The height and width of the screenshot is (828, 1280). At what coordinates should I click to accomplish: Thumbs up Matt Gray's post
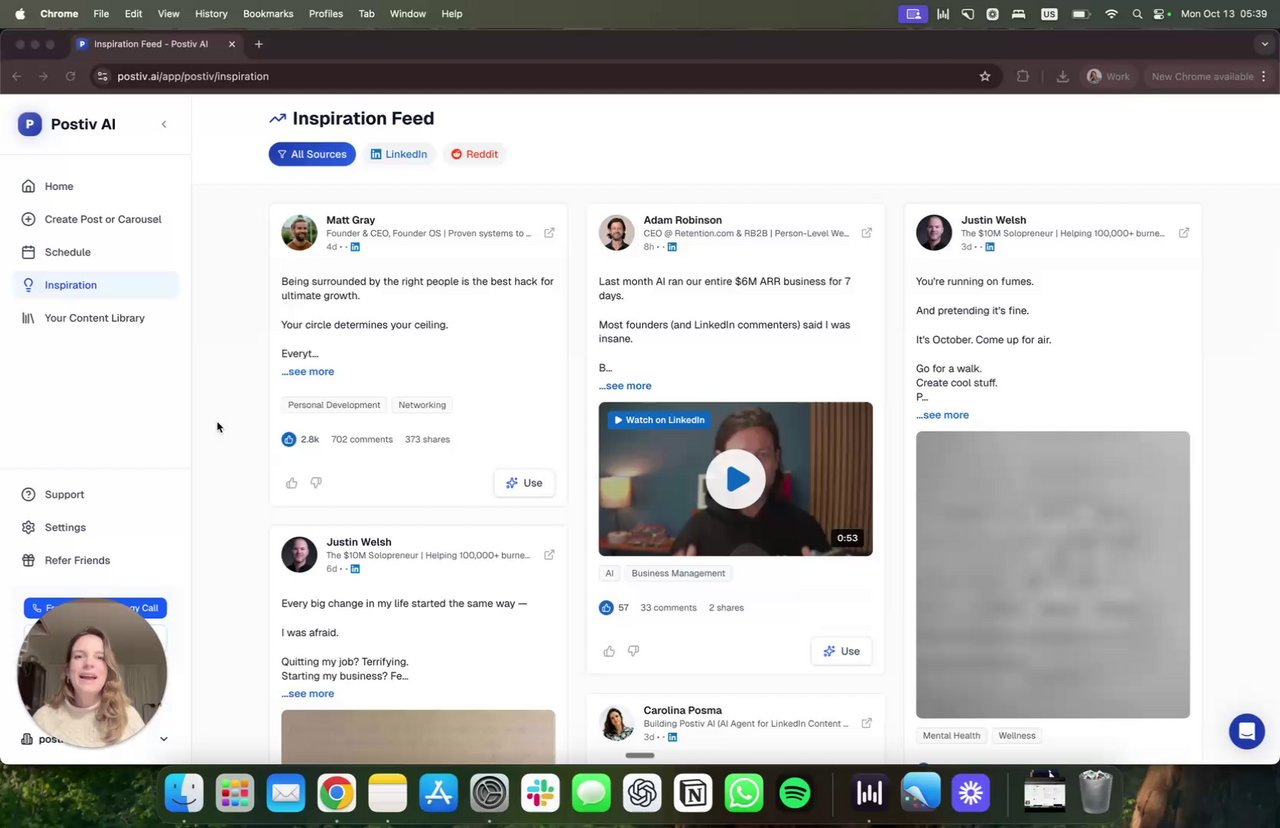coord(292,483)
